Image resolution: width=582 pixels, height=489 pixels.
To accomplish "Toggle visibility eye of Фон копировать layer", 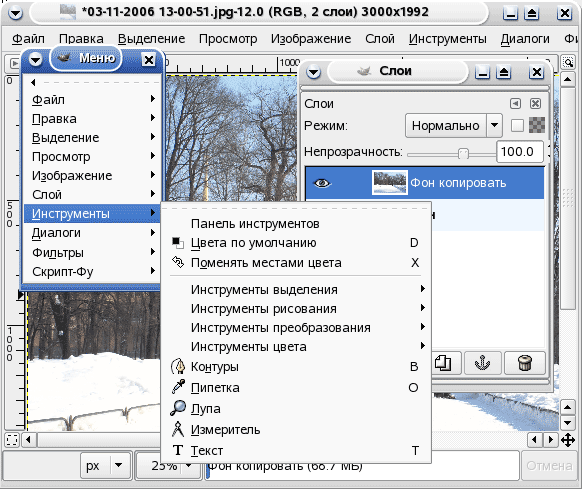I will (322, 183).
